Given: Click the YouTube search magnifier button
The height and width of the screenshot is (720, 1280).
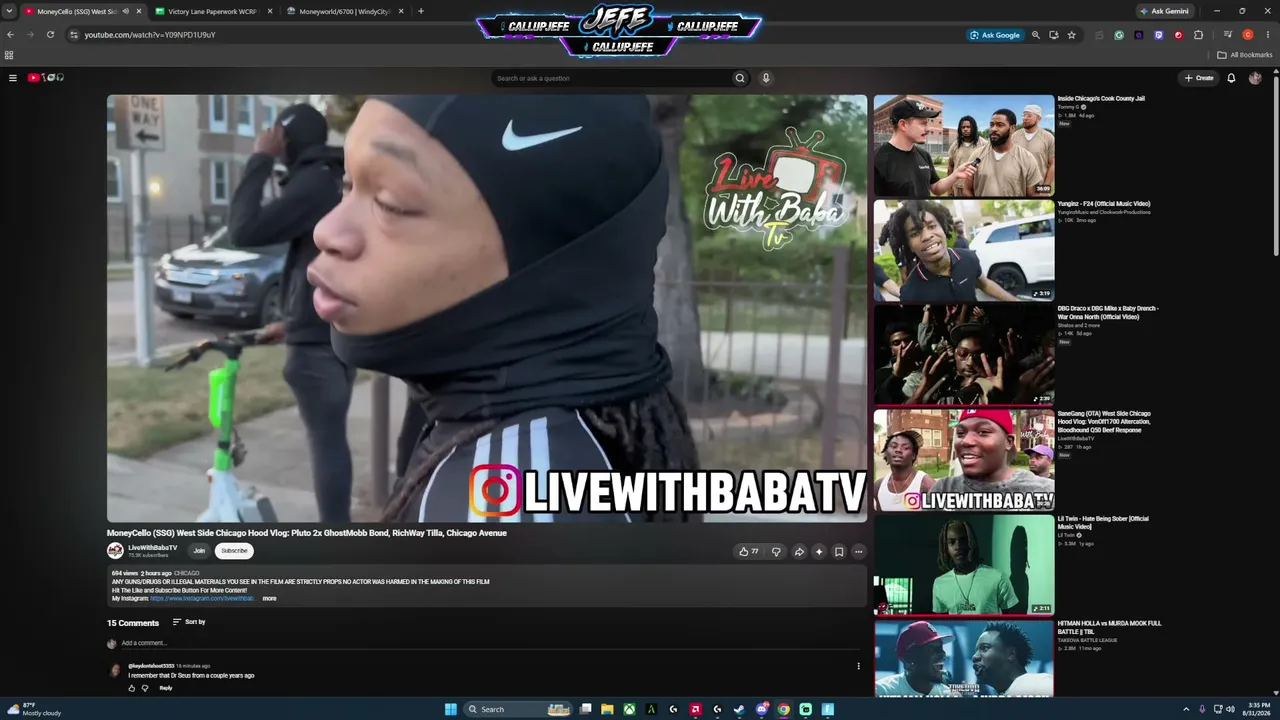Looking at the screenshot, I should [x=740, y=78].
